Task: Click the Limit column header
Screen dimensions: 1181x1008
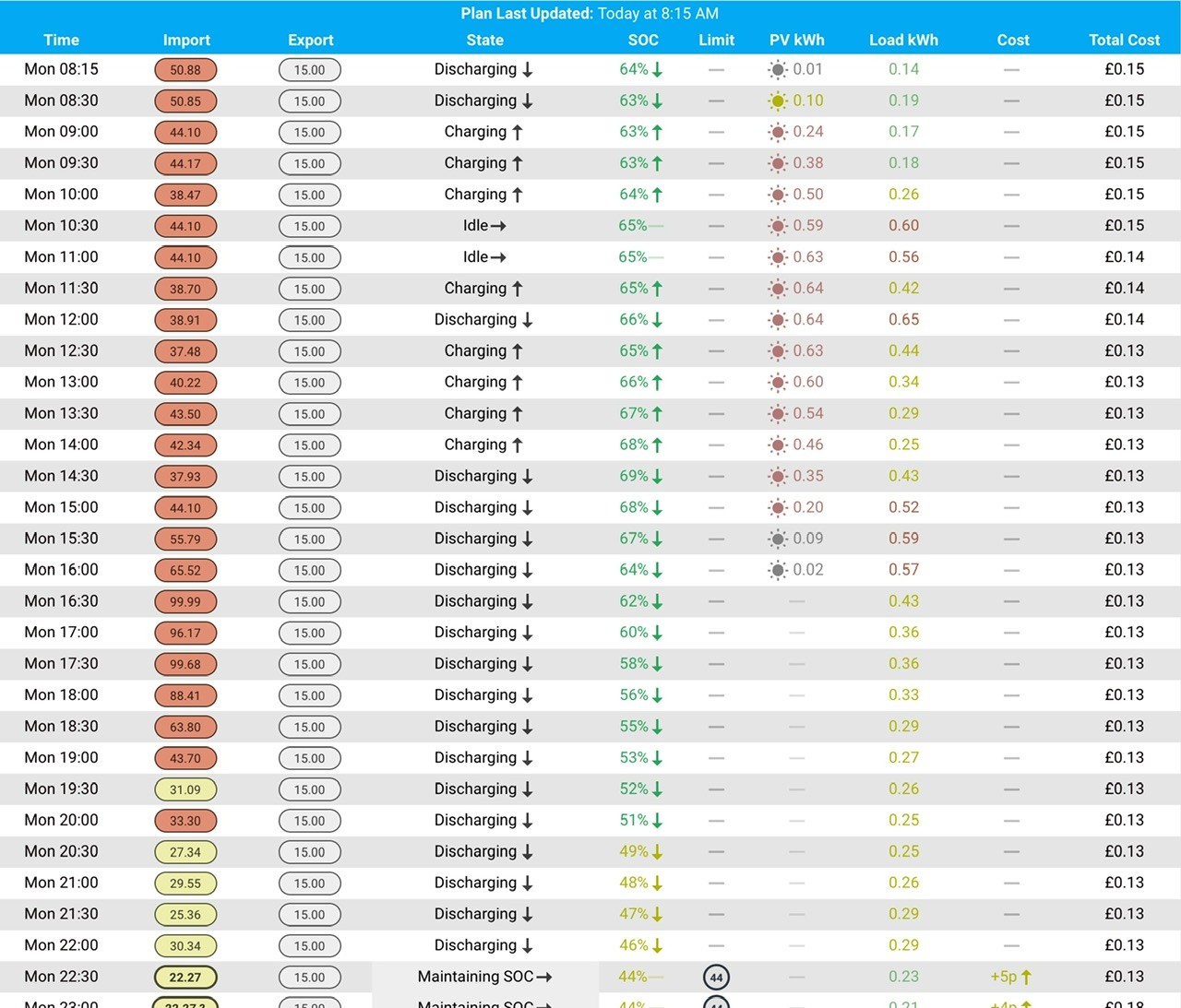Action: pyautogui.click(x=717, y=40)
